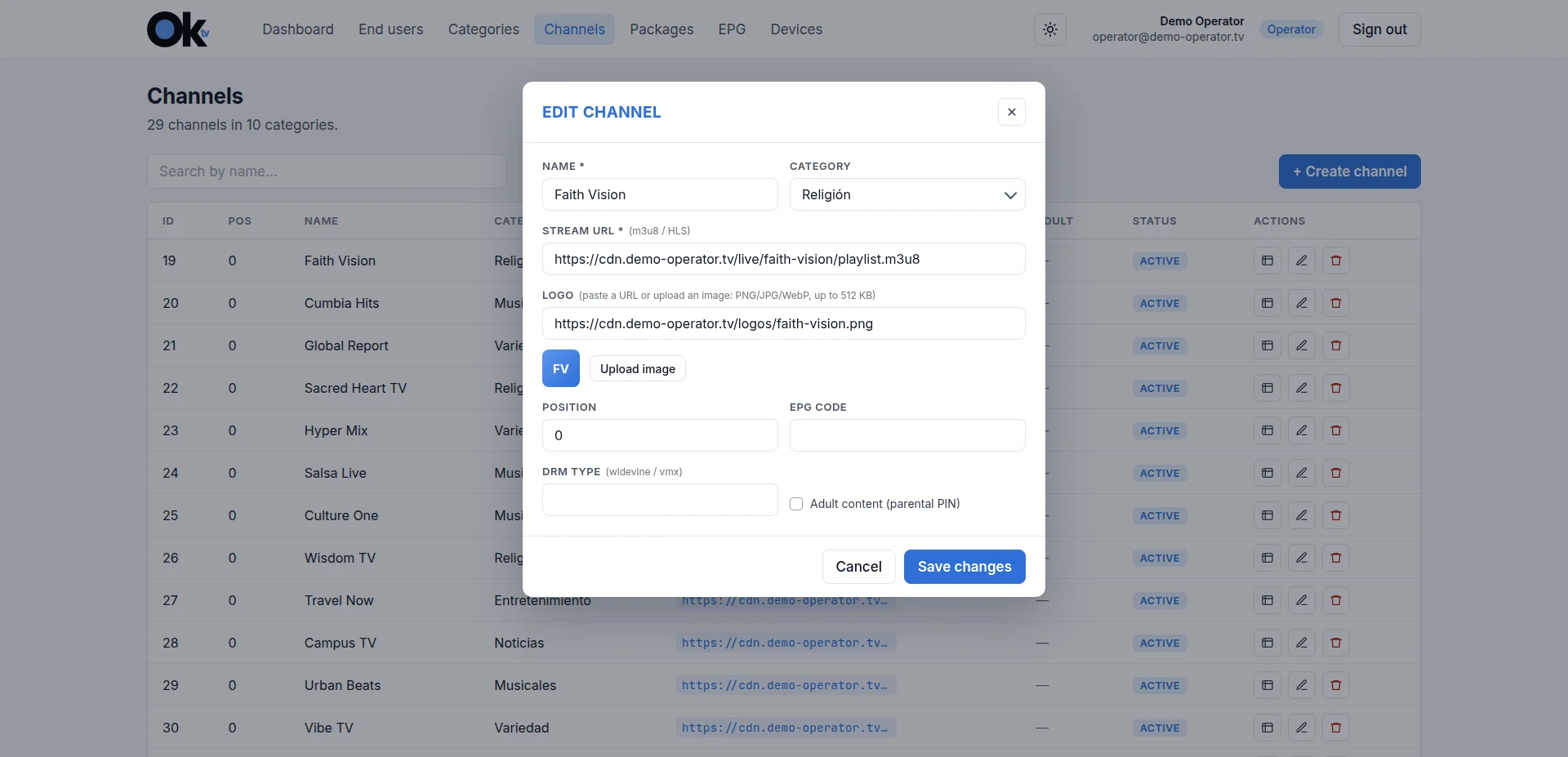Navigate to the Devices section
The height and width of the screenshot is (757, 1568).
point(796,29)
